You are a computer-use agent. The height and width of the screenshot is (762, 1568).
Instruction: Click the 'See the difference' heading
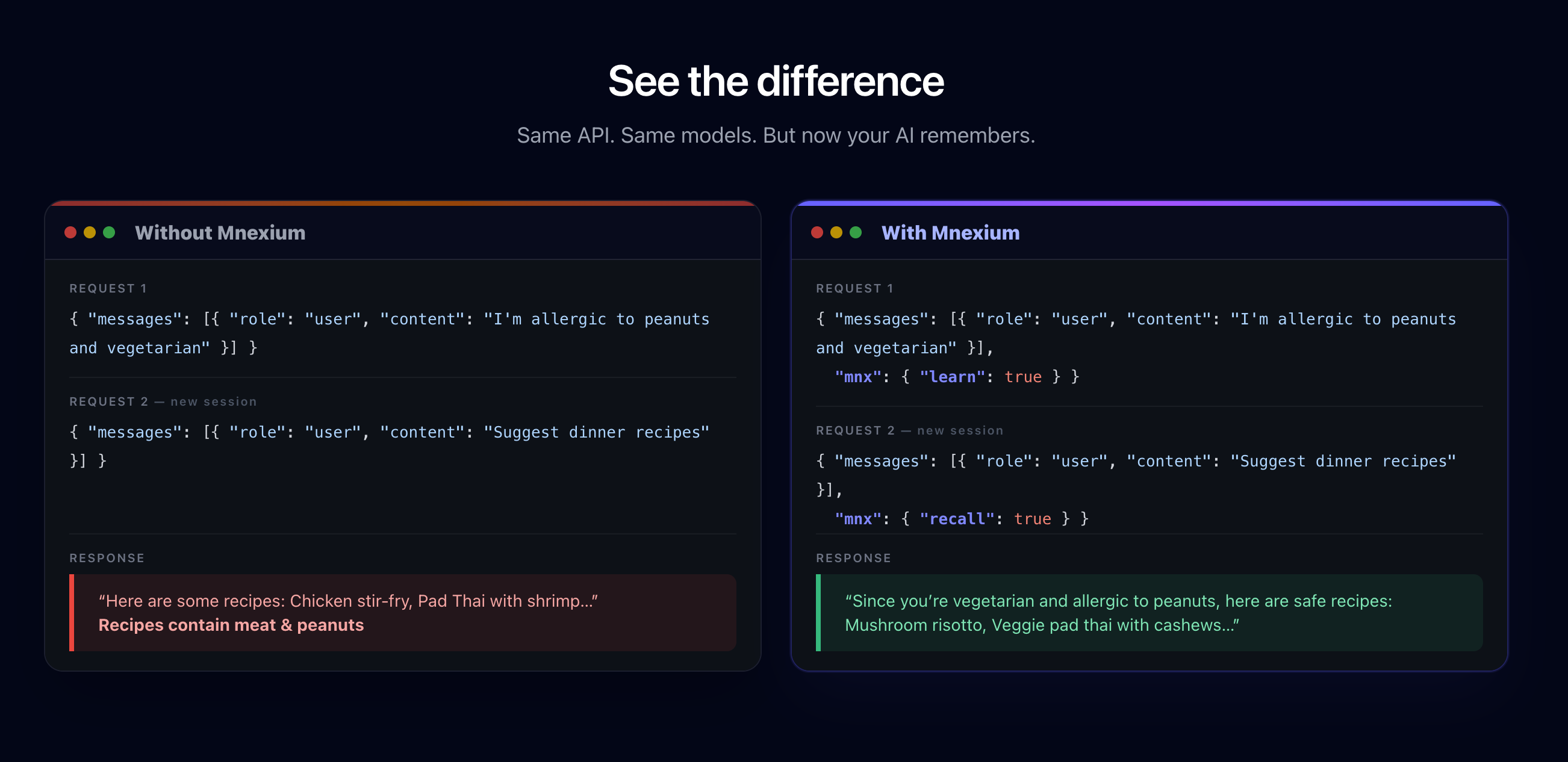click(x=776, y=81)
